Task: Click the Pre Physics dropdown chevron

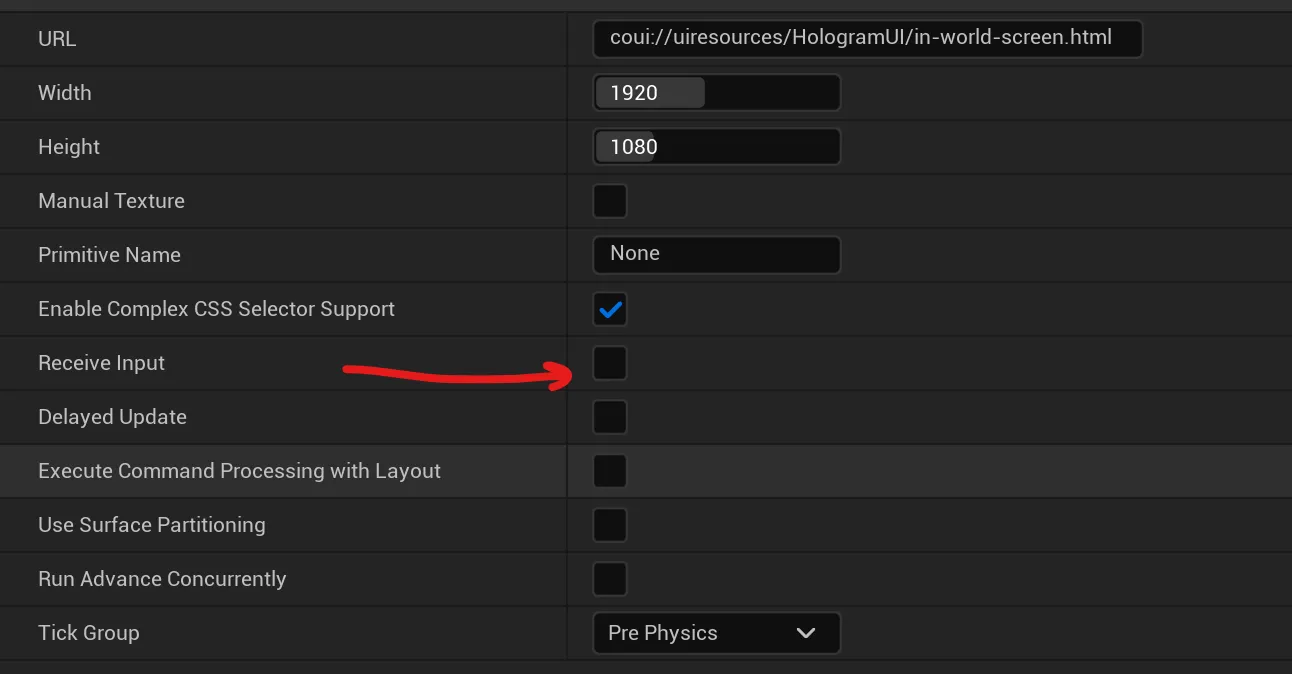Action: point(805,633)
